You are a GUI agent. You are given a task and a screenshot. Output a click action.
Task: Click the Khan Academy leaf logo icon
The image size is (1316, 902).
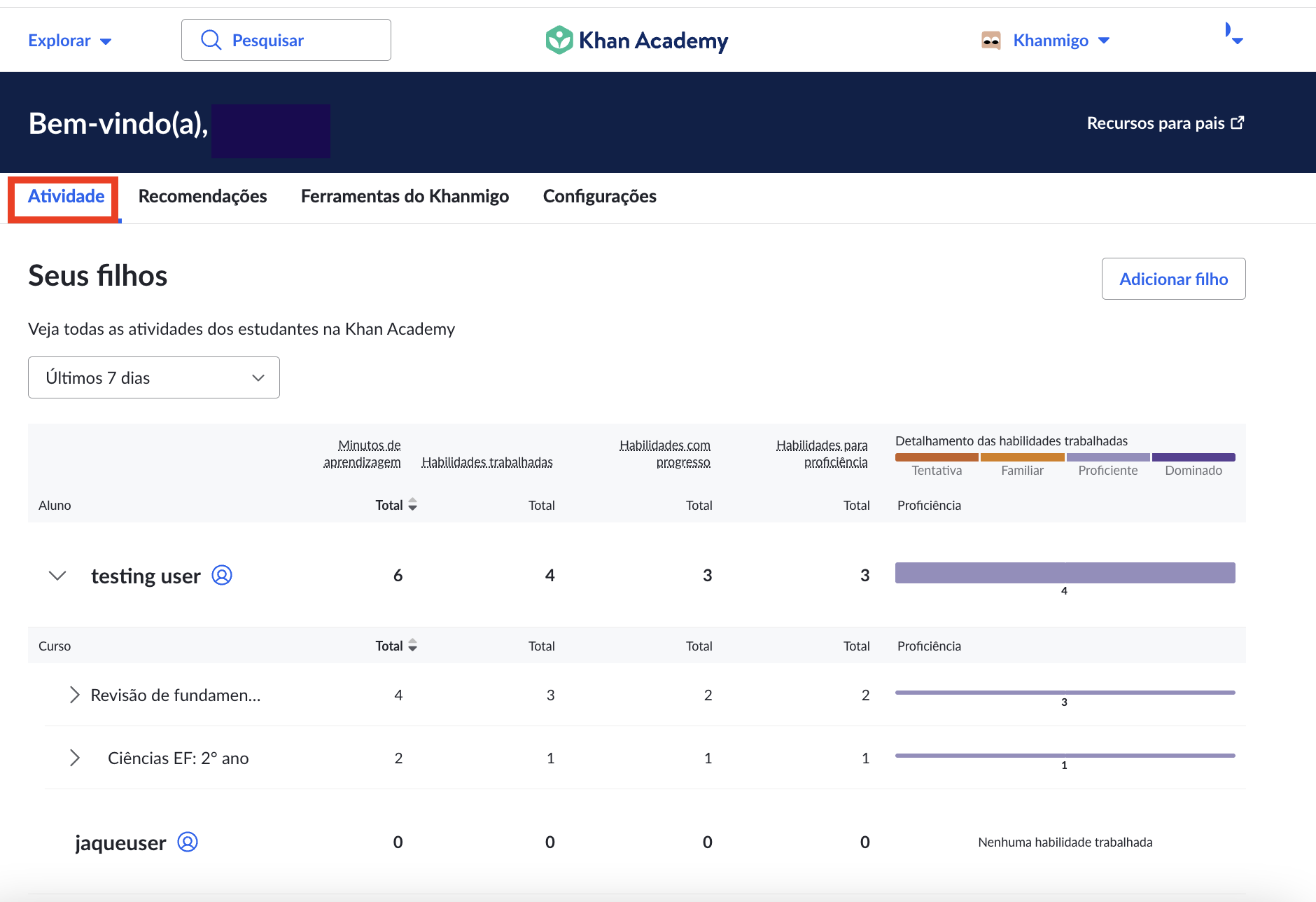coord(559,40)
